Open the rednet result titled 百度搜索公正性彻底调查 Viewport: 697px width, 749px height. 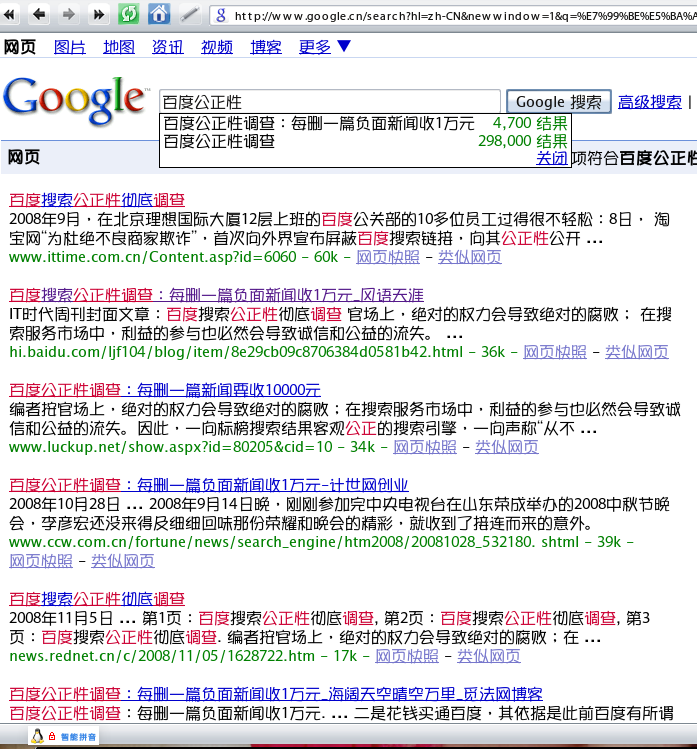97,599
